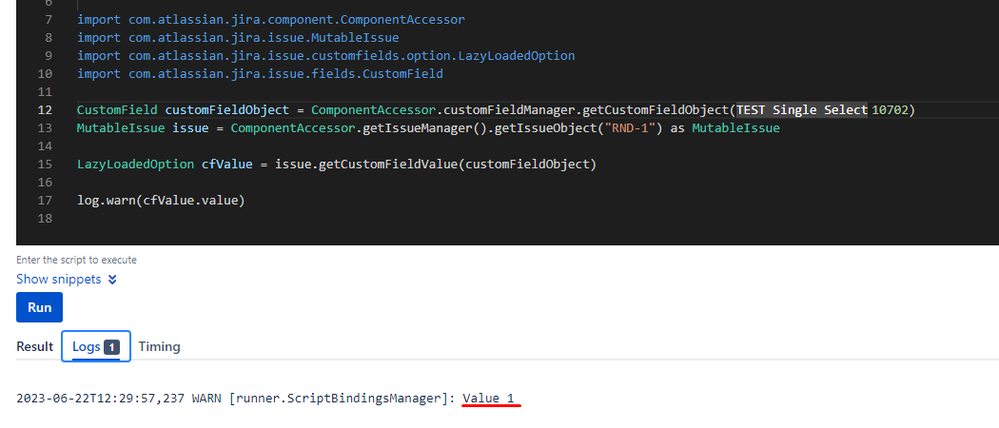
Task: Click the Show snippets chevron icon
Action: 112,280
